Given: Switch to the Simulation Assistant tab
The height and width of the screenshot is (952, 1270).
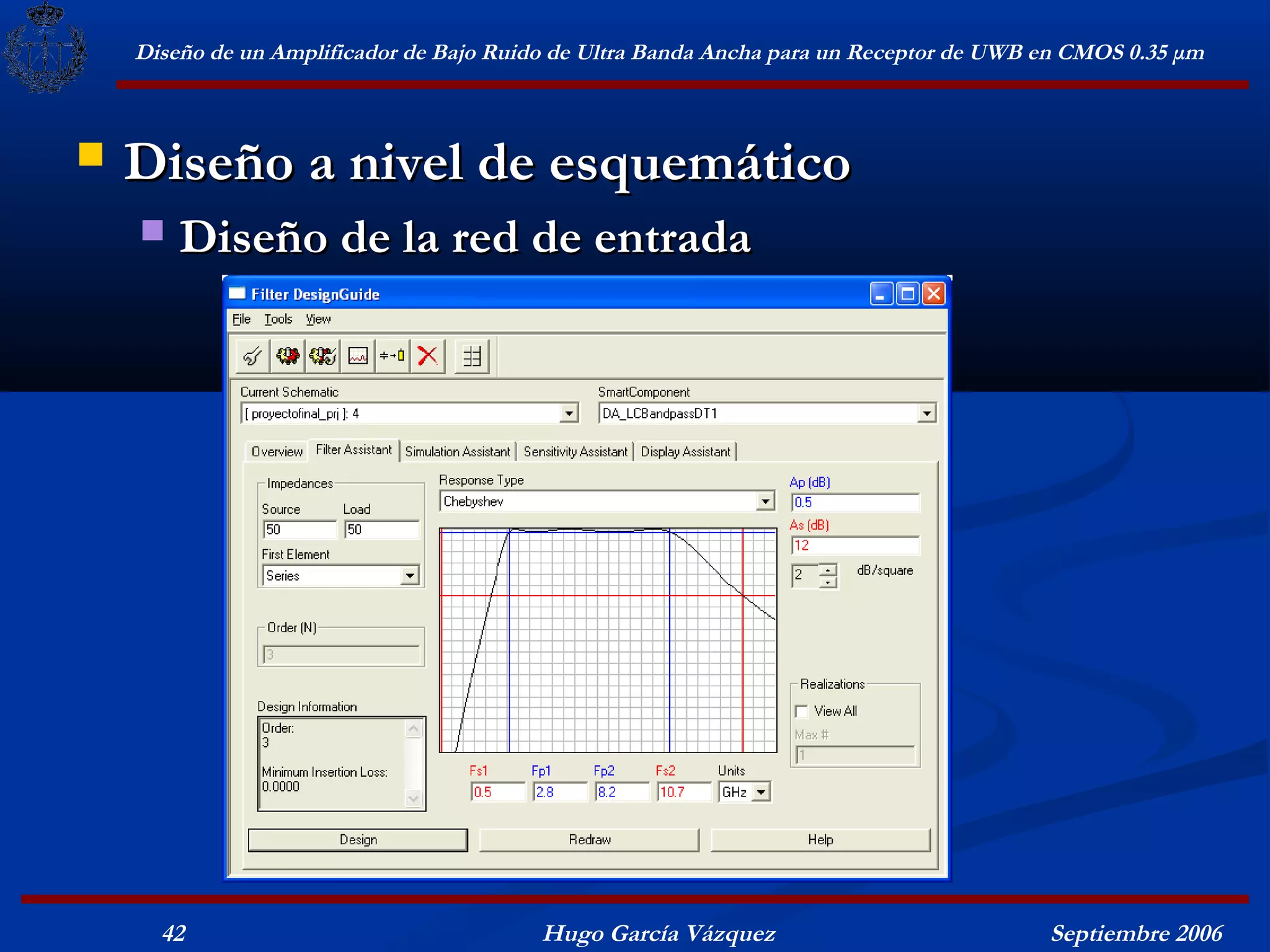Looking at the screenshot, I should coord(458,452).
